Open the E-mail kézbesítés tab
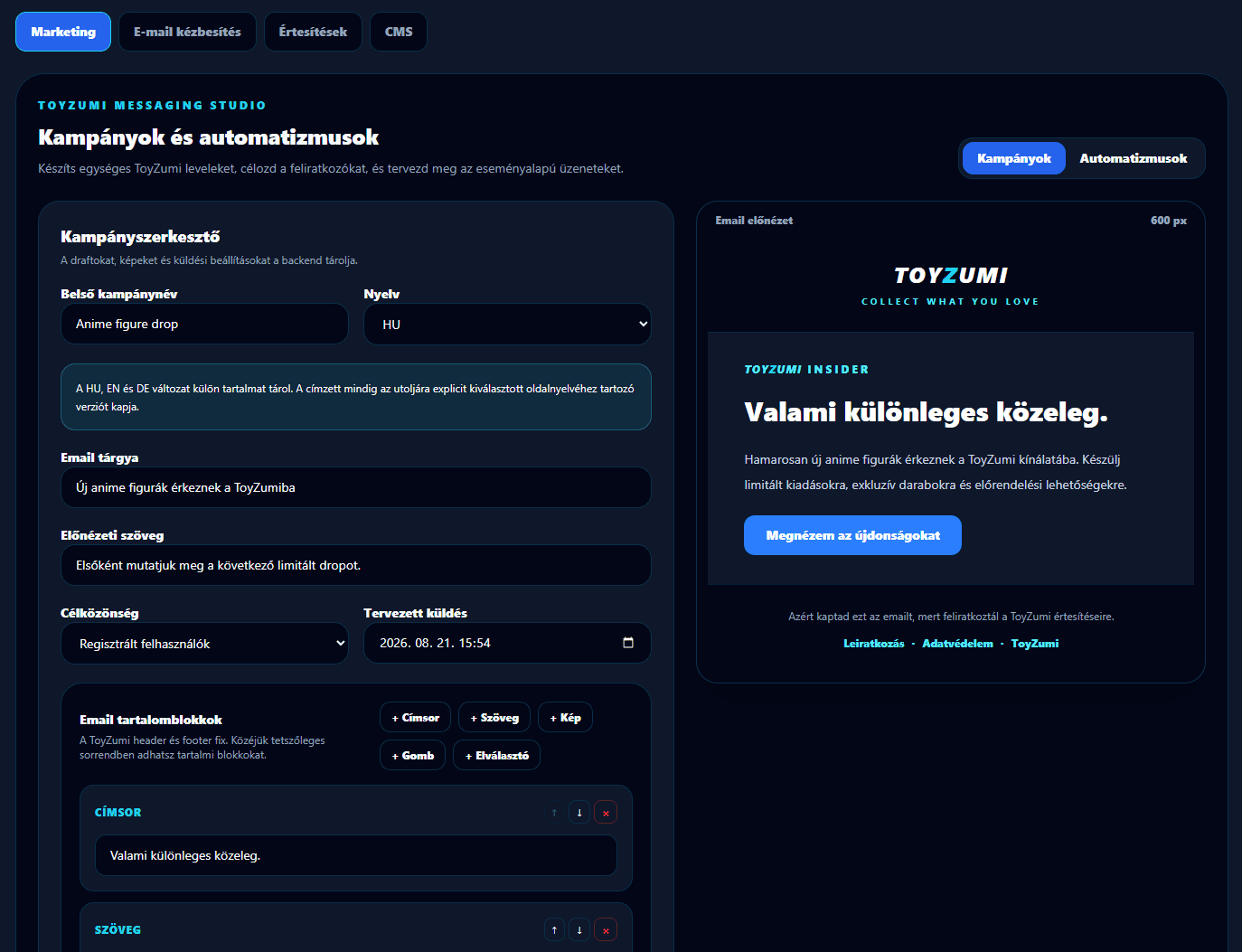The height and width of the screenshot is (952, 1242). (x=187, y=32)
